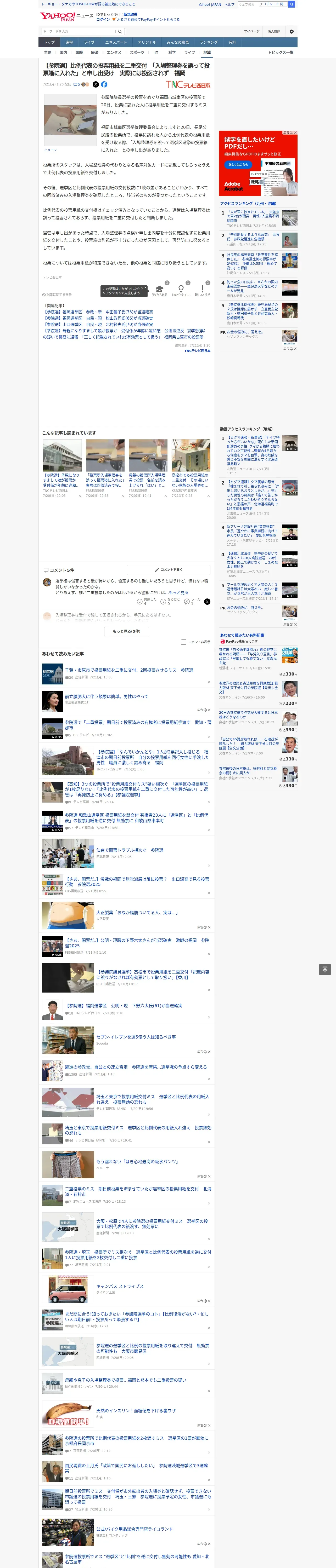
Task: Click the search magnifier button beside keyword field
Action: [120, 31]
